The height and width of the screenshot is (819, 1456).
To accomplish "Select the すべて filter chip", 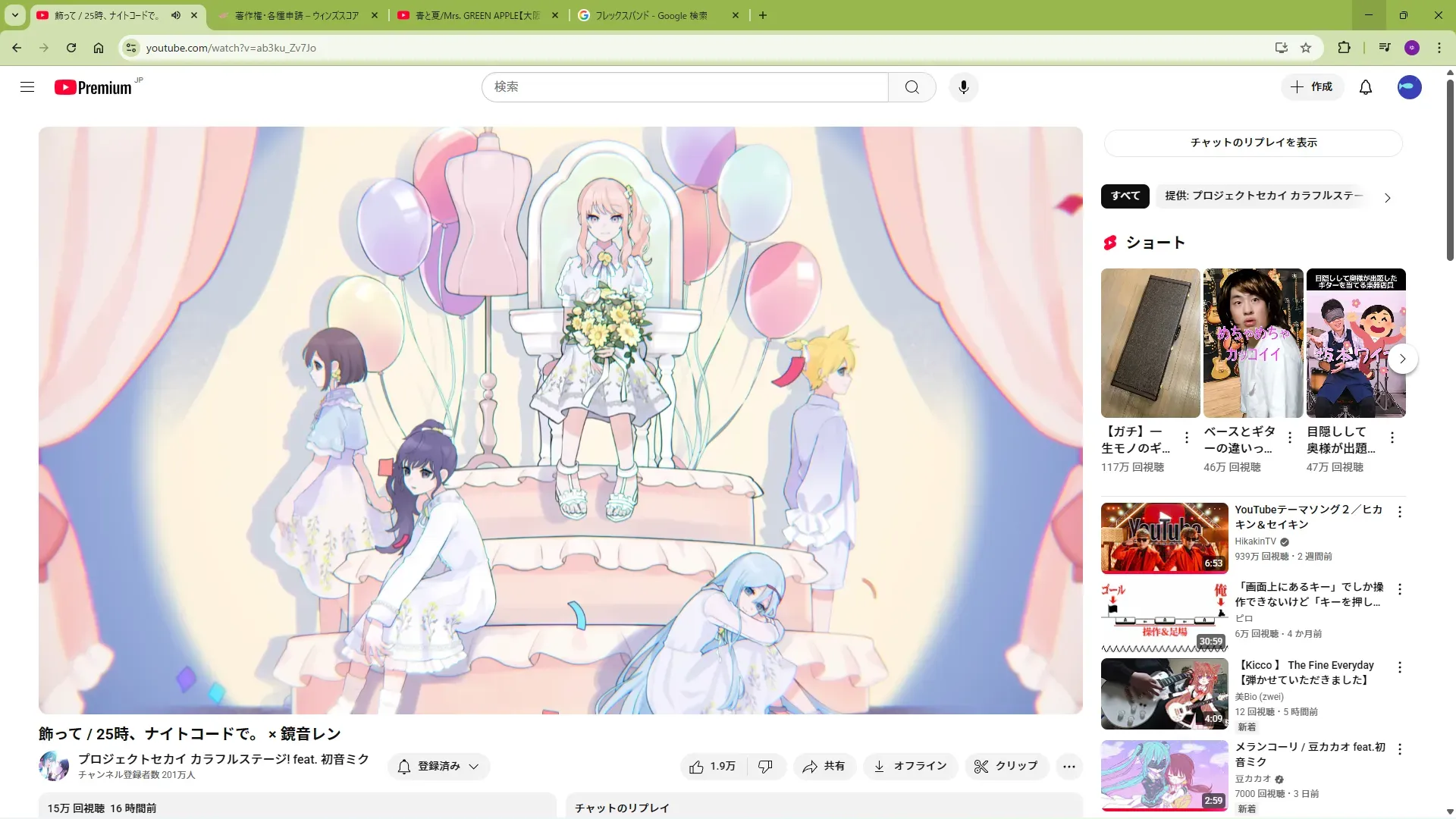I will (x=1125, y=196).
